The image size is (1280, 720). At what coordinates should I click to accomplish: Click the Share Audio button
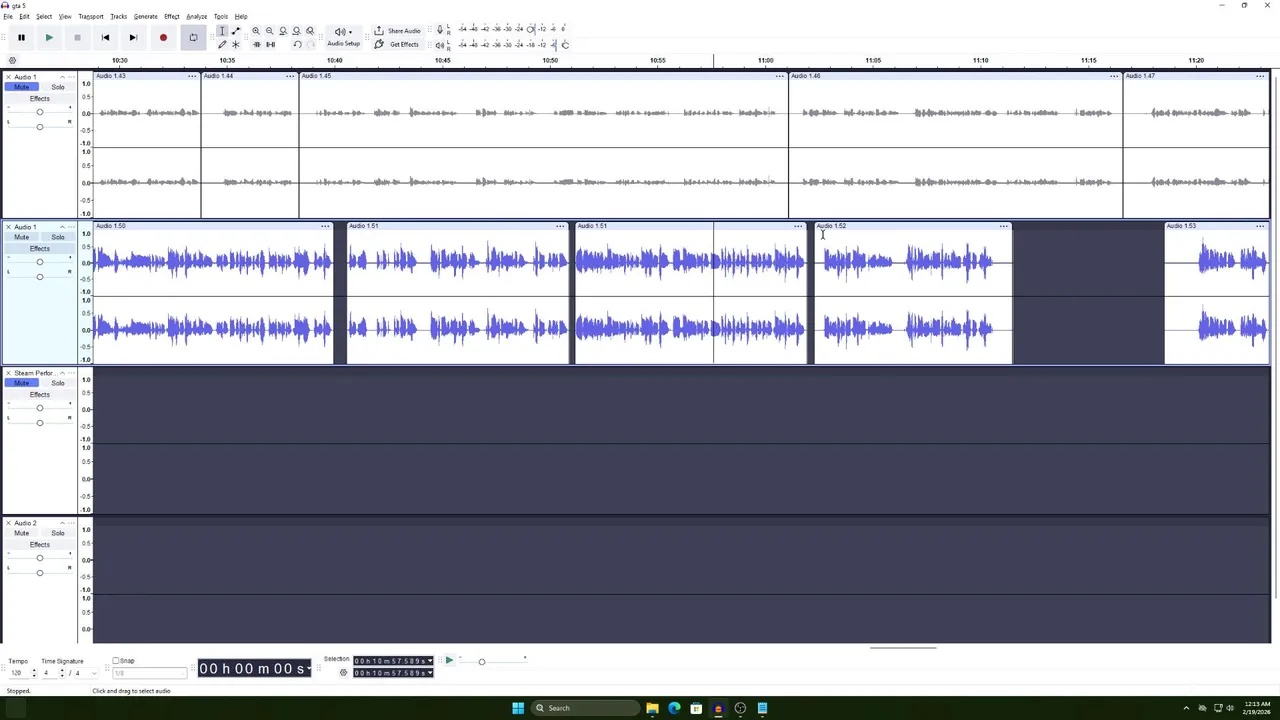point(398,31)
